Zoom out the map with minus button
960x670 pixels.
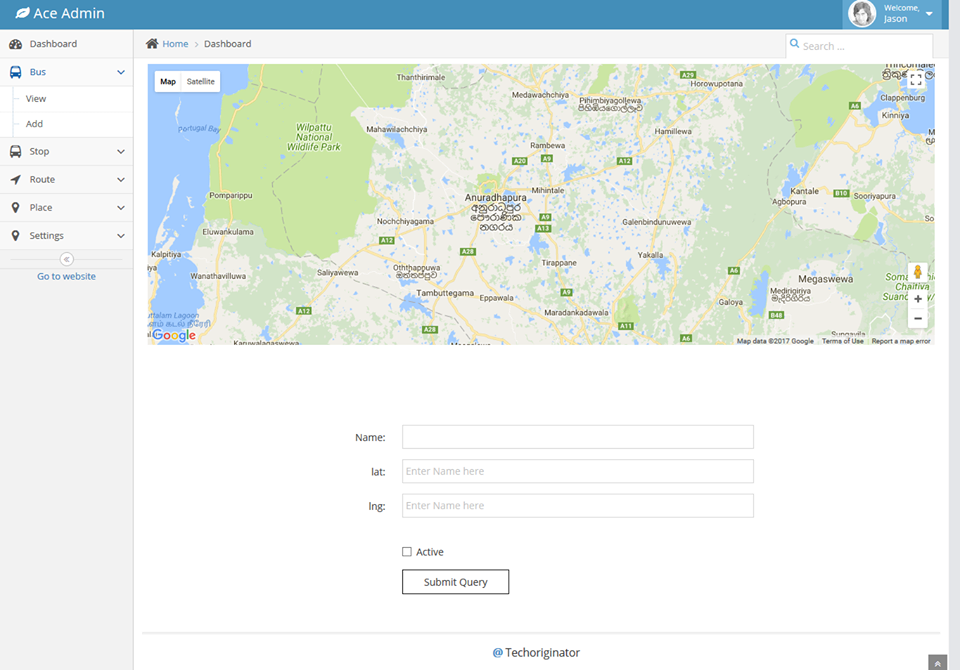(x=918, y=318)
